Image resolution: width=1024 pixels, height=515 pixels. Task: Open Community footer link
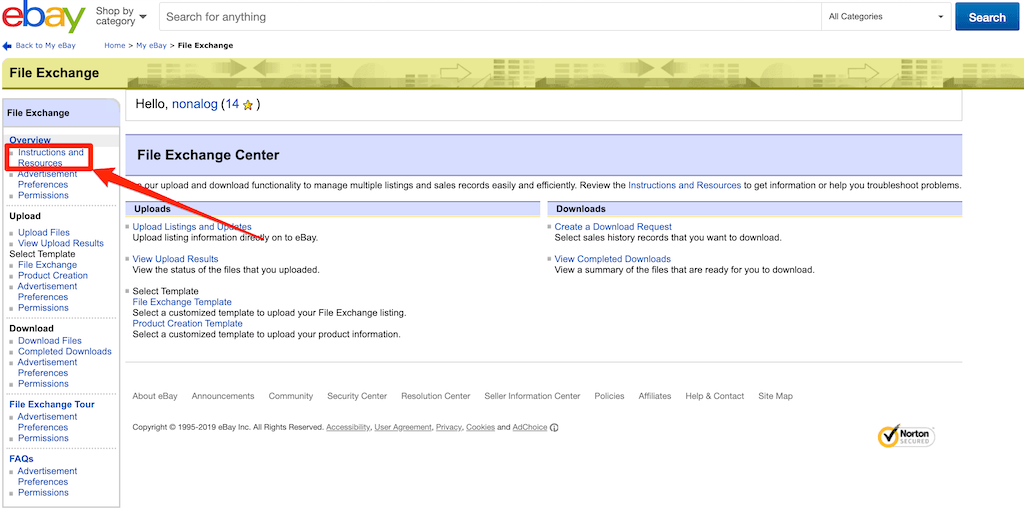point(291,396)
